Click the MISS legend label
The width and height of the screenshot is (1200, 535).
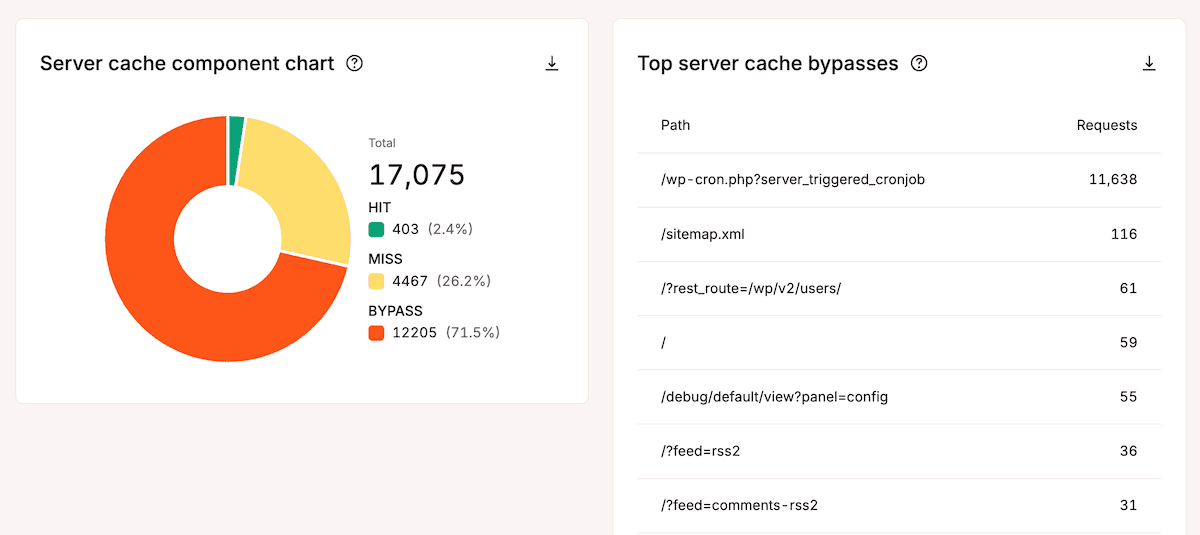pyautogui.click(x=385, y=259)
